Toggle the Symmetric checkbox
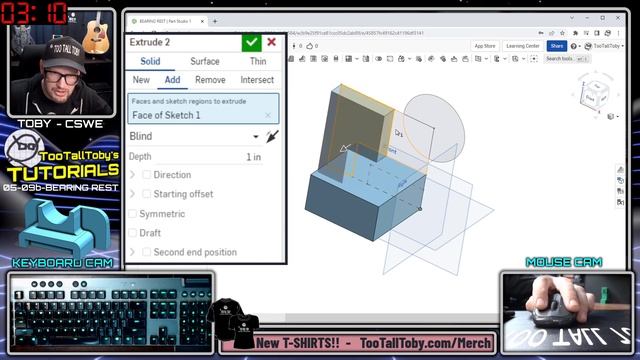Viewport: 640px width, 360px height. [133, 213]
